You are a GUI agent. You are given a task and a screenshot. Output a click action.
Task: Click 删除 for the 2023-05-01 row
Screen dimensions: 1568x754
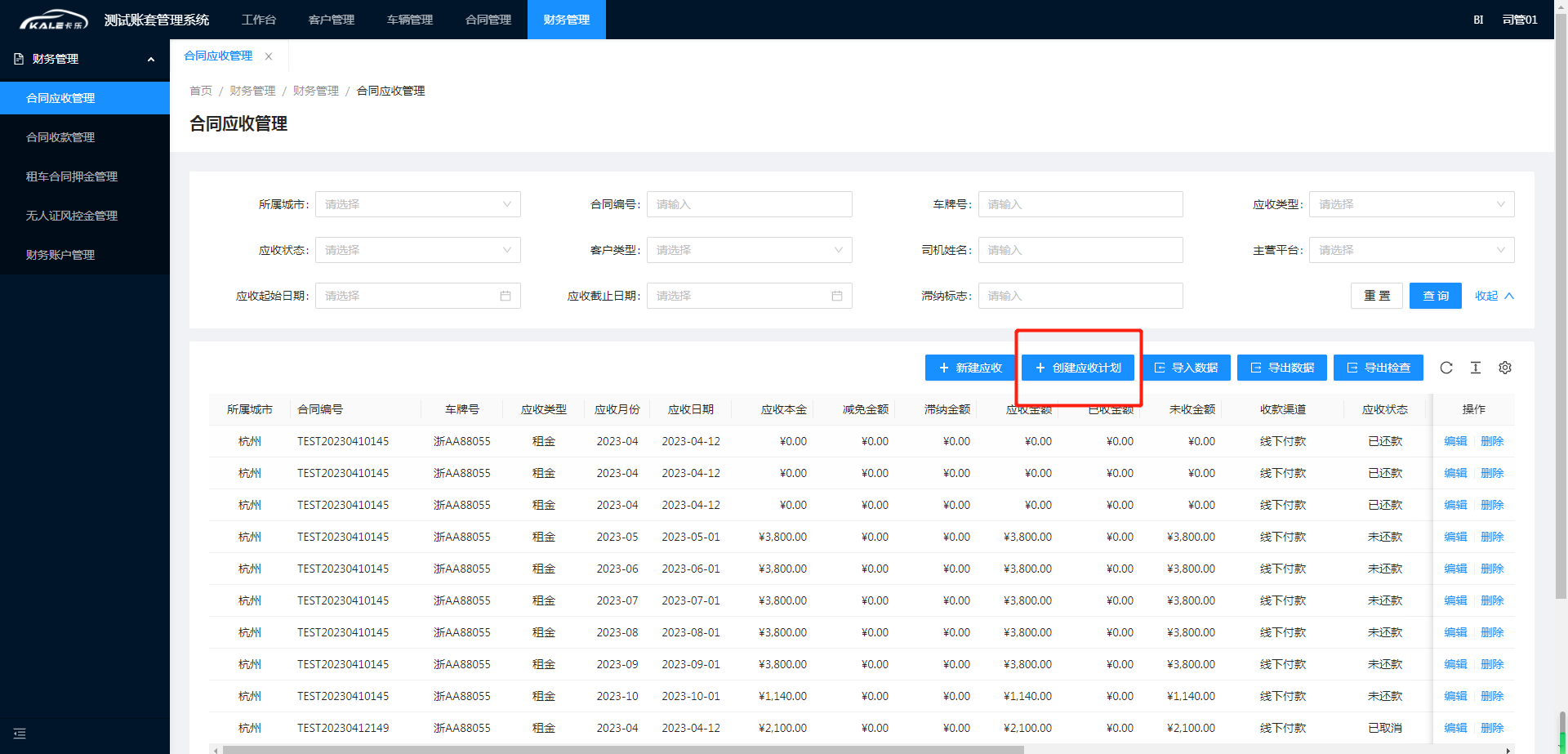[1492, 537]
